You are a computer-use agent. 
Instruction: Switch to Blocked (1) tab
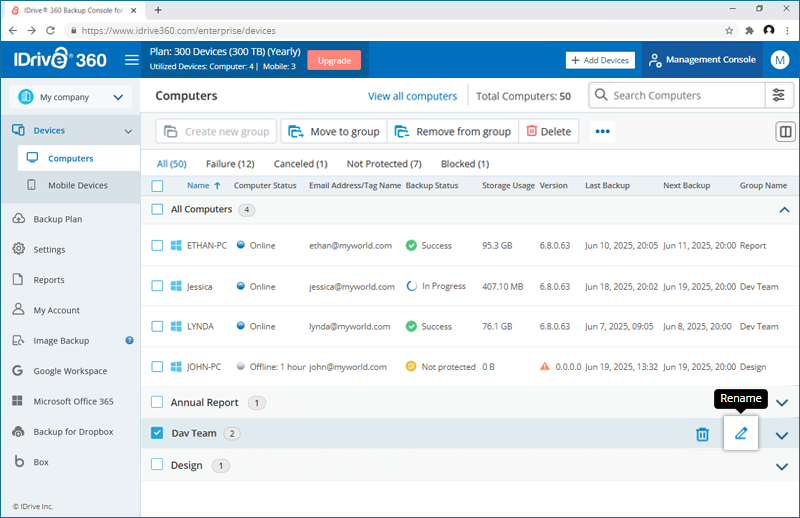465,164
